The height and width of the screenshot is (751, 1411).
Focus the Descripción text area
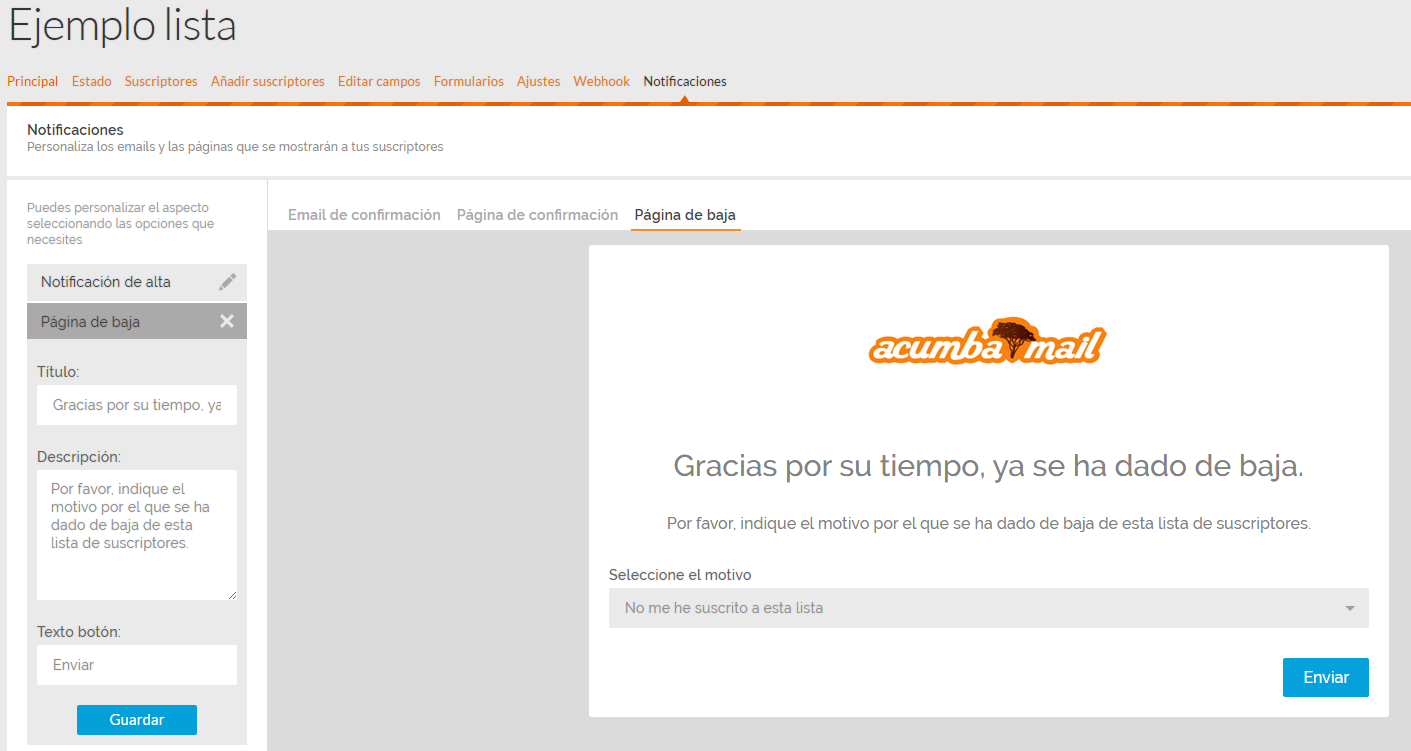pyautogui.click(x=137, y=535)
